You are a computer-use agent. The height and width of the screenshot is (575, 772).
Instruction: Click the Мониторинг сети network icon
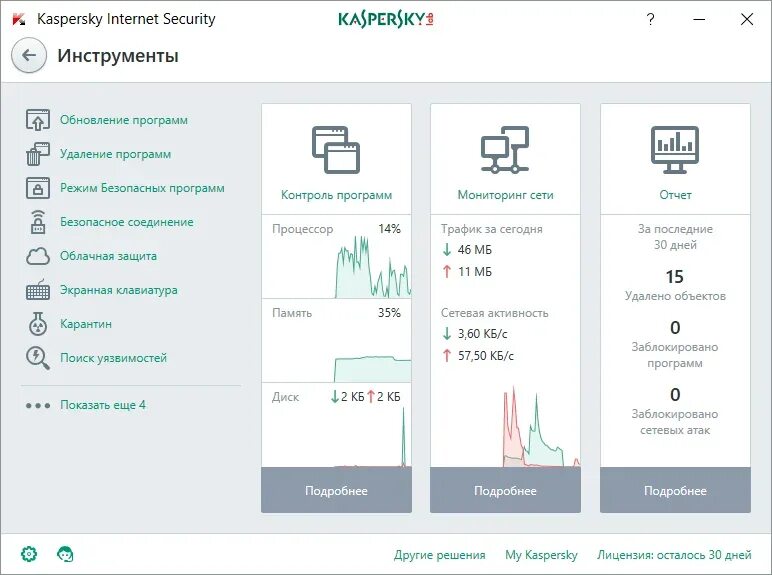click(x=505, y=150)
